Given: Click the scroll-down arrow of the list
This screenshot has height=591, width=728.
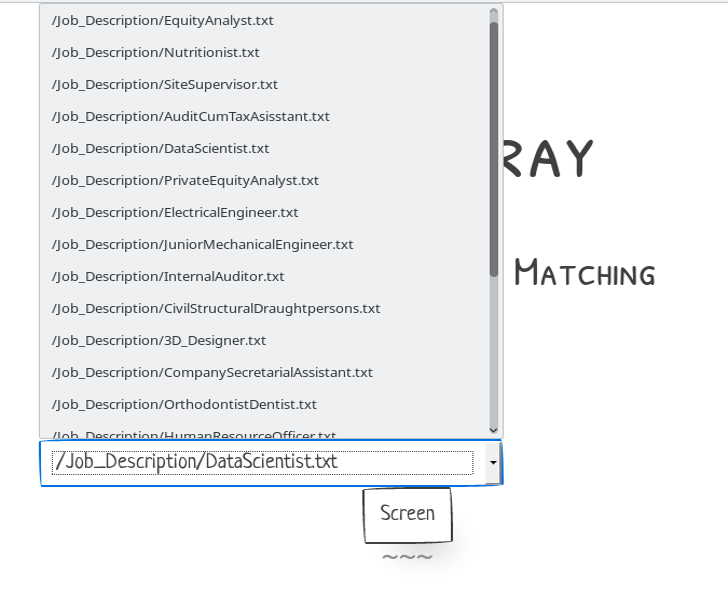Looking at the screenshot, I should [494, 429].
